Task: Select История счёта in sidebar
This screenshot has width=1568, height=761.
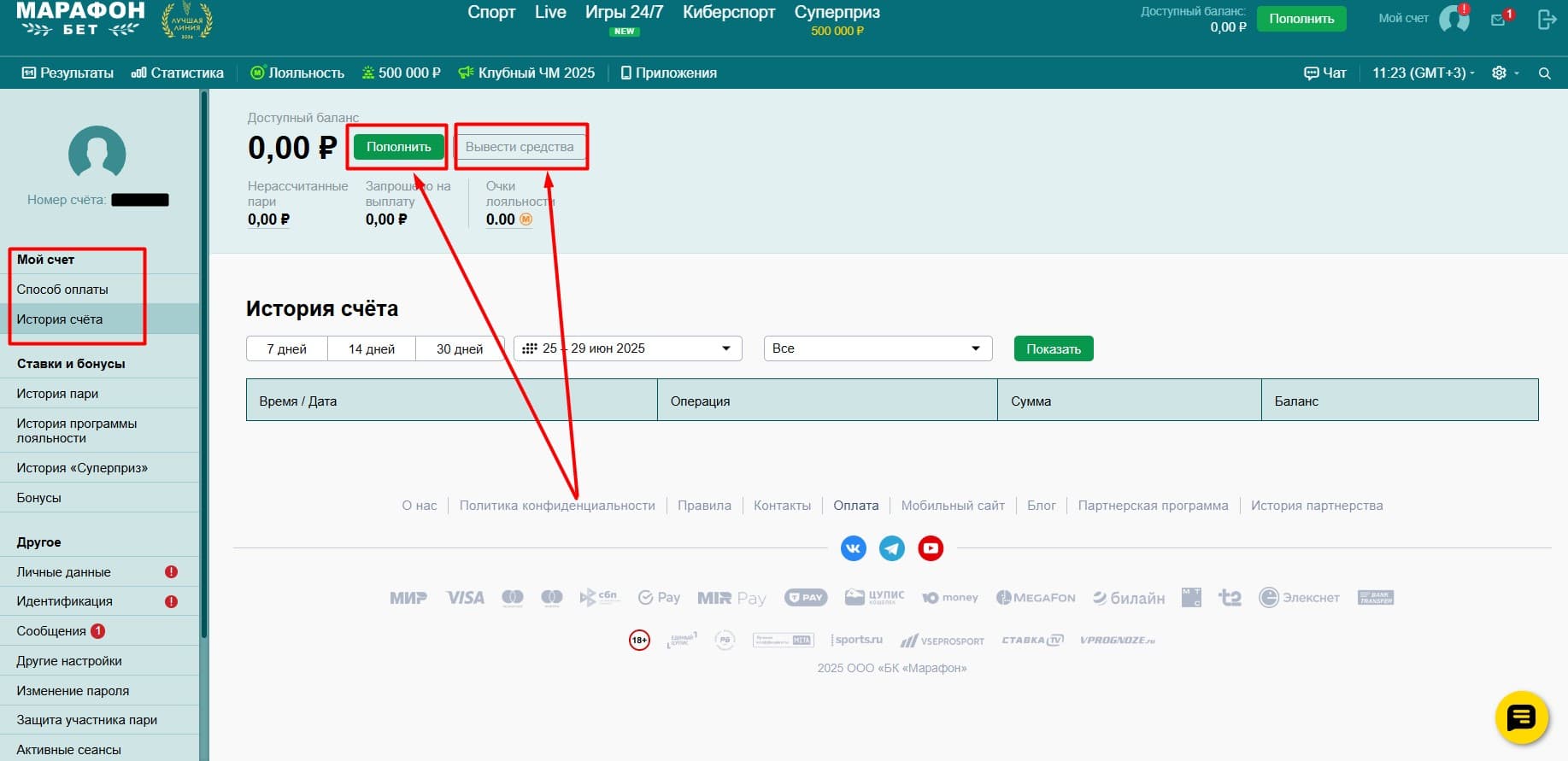Action: pos(99,319)
